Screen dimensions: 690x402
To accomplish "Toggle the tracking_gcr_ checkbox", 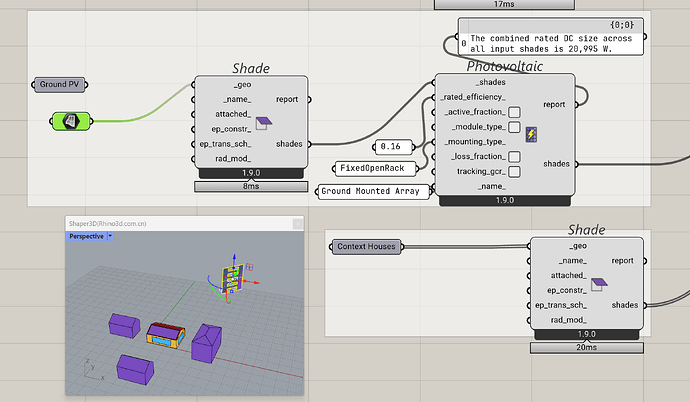I will [513, 172].
